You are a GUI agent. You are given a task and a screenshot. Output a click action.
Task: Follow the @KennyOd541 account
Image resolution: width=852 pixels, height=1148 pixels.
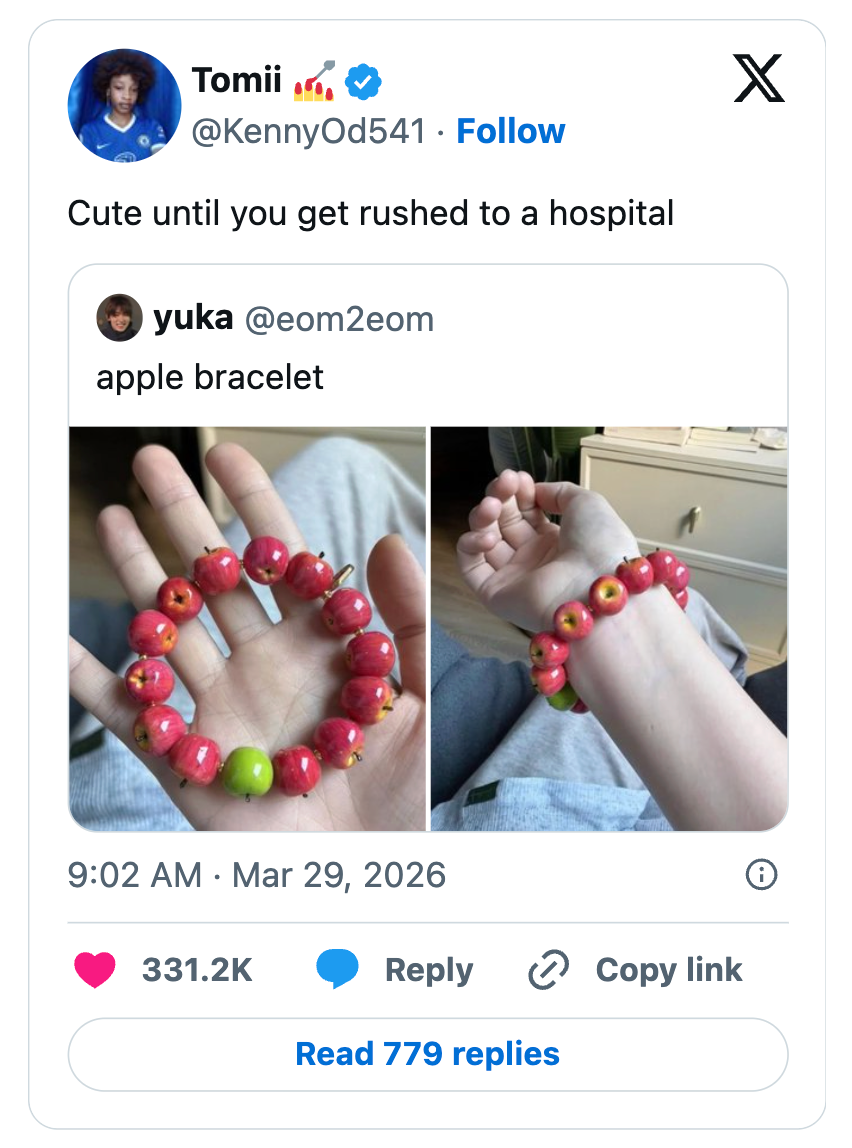pos(510,131)
